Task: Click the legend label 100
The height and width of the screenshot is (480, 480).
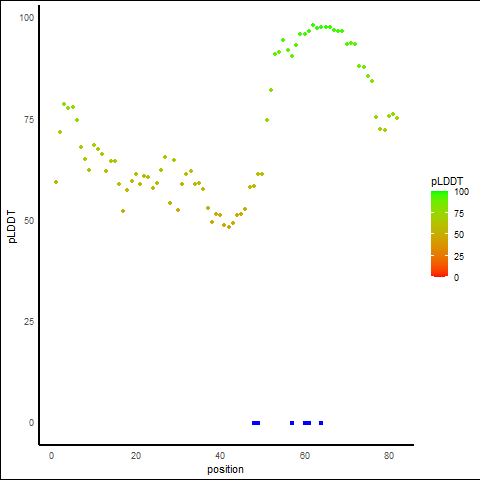Action: (x=461, y=192)
